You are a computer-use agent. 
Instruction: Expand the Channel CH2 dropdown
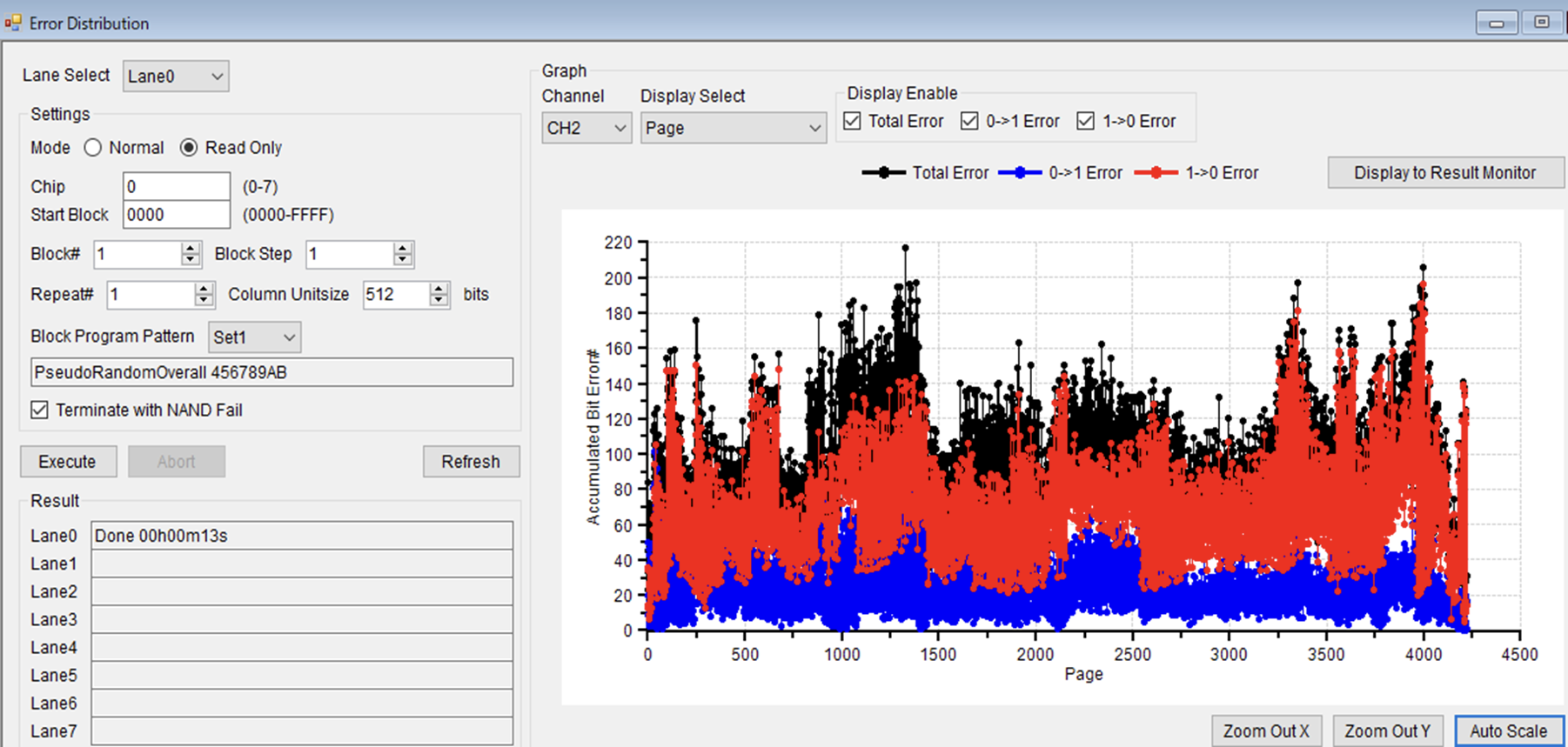click(x=586, y=128)
